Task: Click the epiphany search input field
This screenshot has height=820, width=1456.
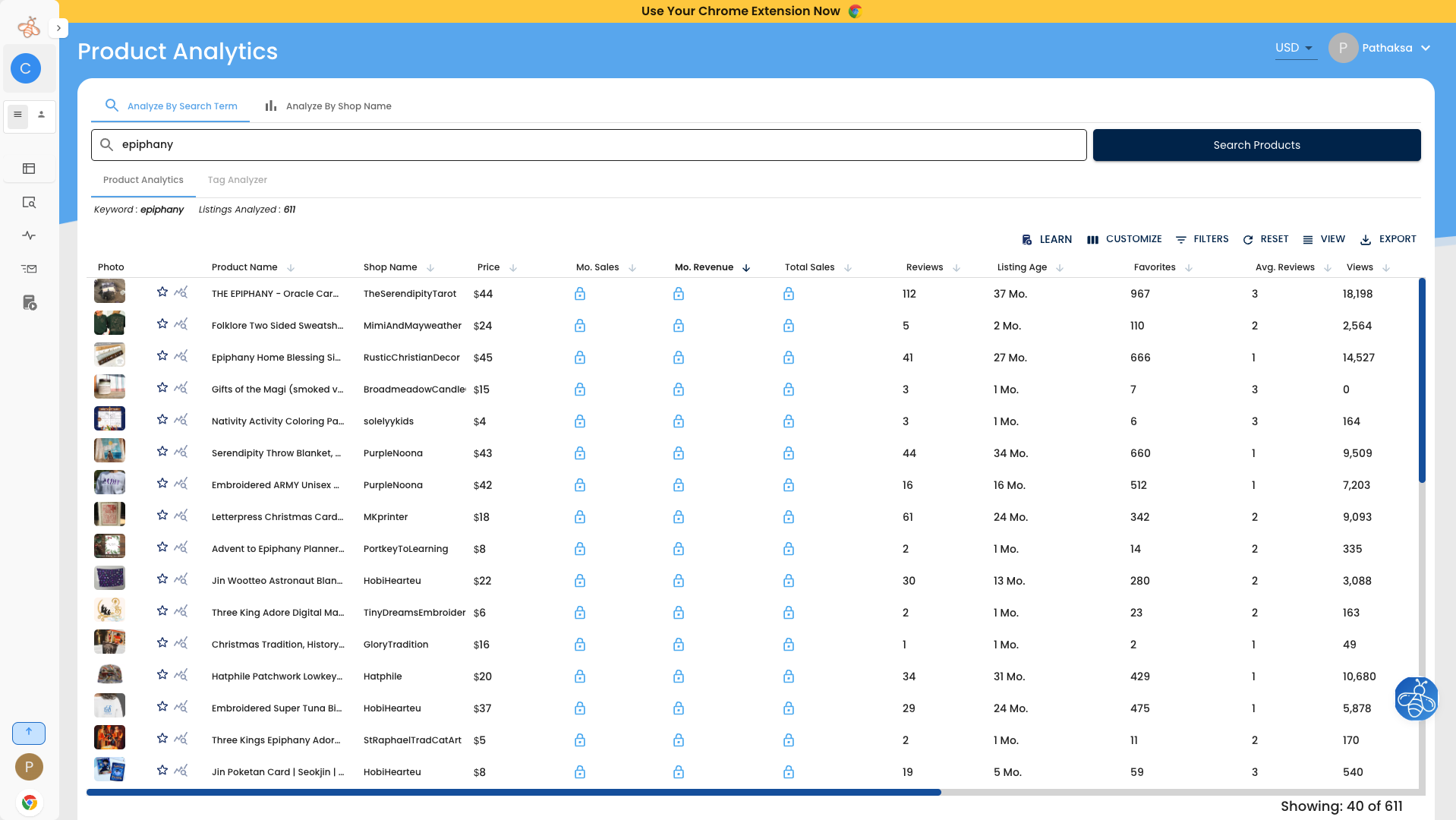Action: [588, 145]
